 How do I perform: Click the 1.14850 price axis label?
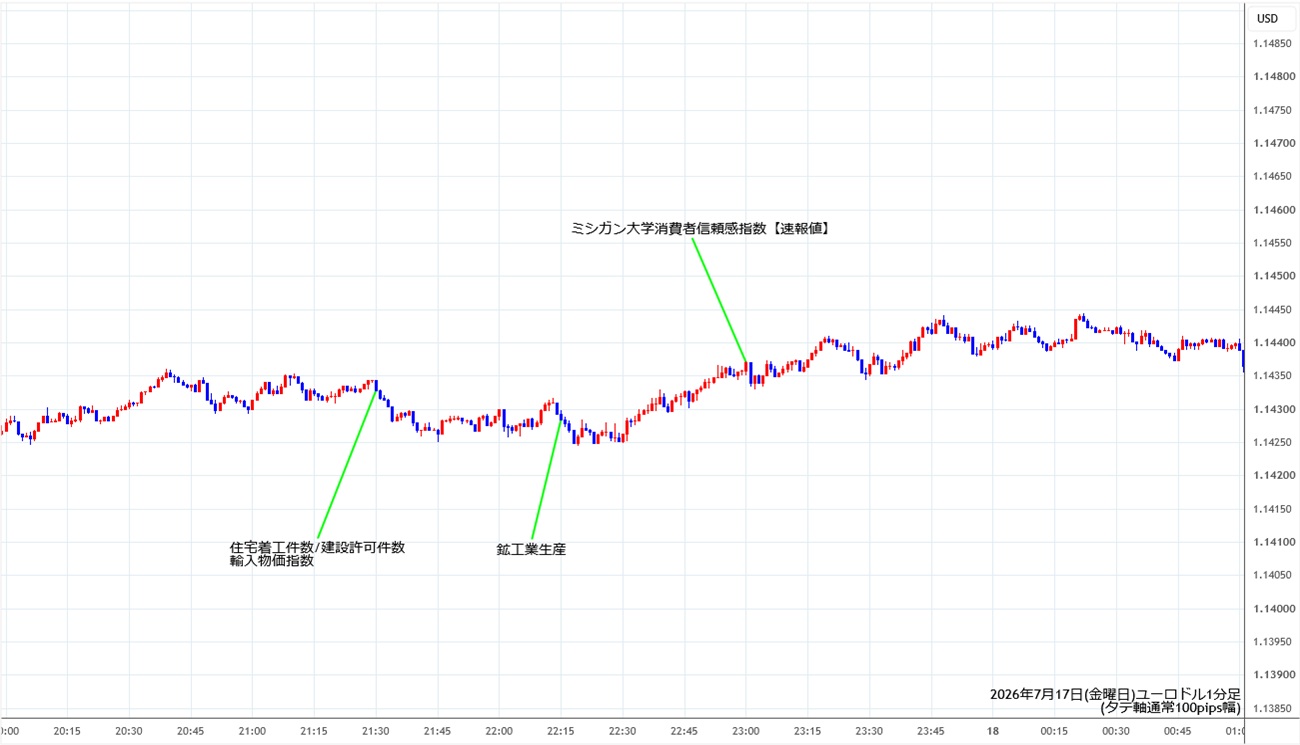point(1271,43)
